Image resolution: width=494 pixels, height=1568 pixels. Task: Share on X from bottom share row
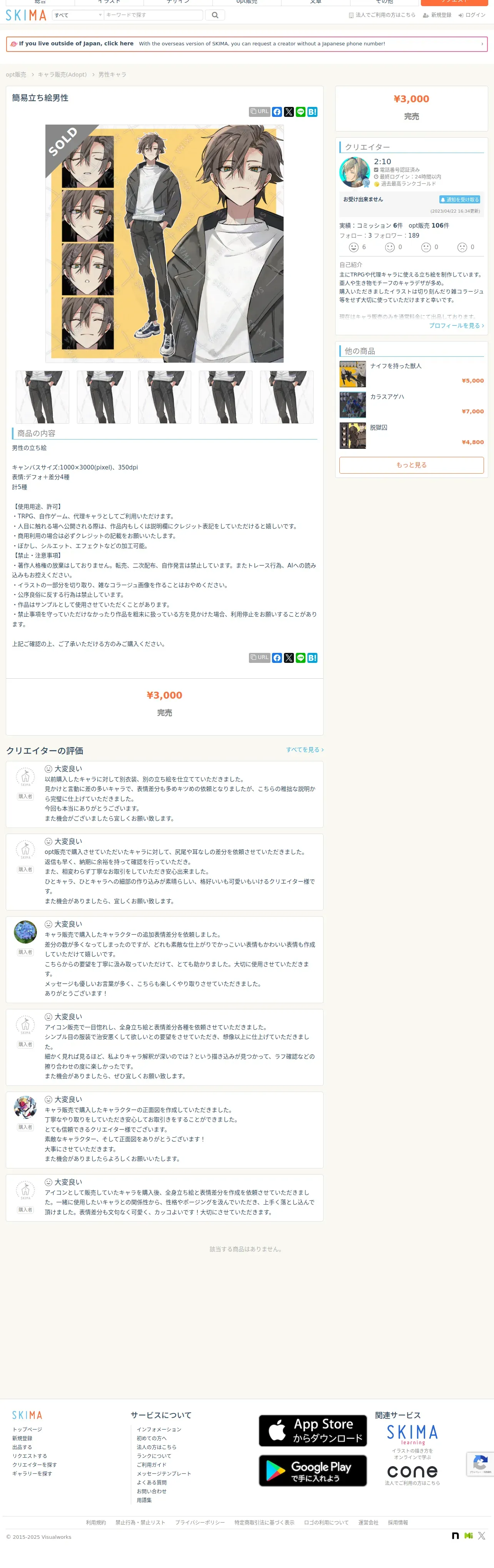(289, 658)
